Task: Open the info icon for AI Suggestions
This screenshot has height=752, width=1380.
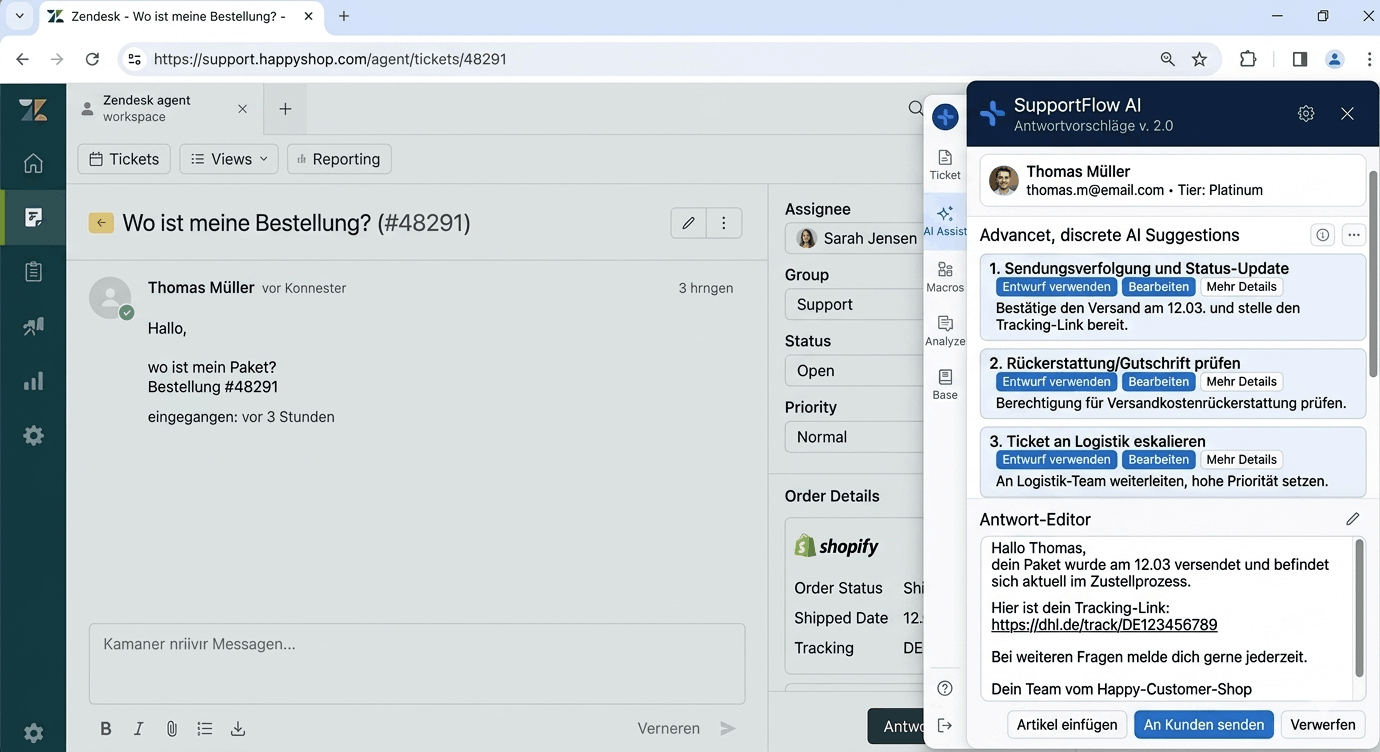Action: (1323, 235)
